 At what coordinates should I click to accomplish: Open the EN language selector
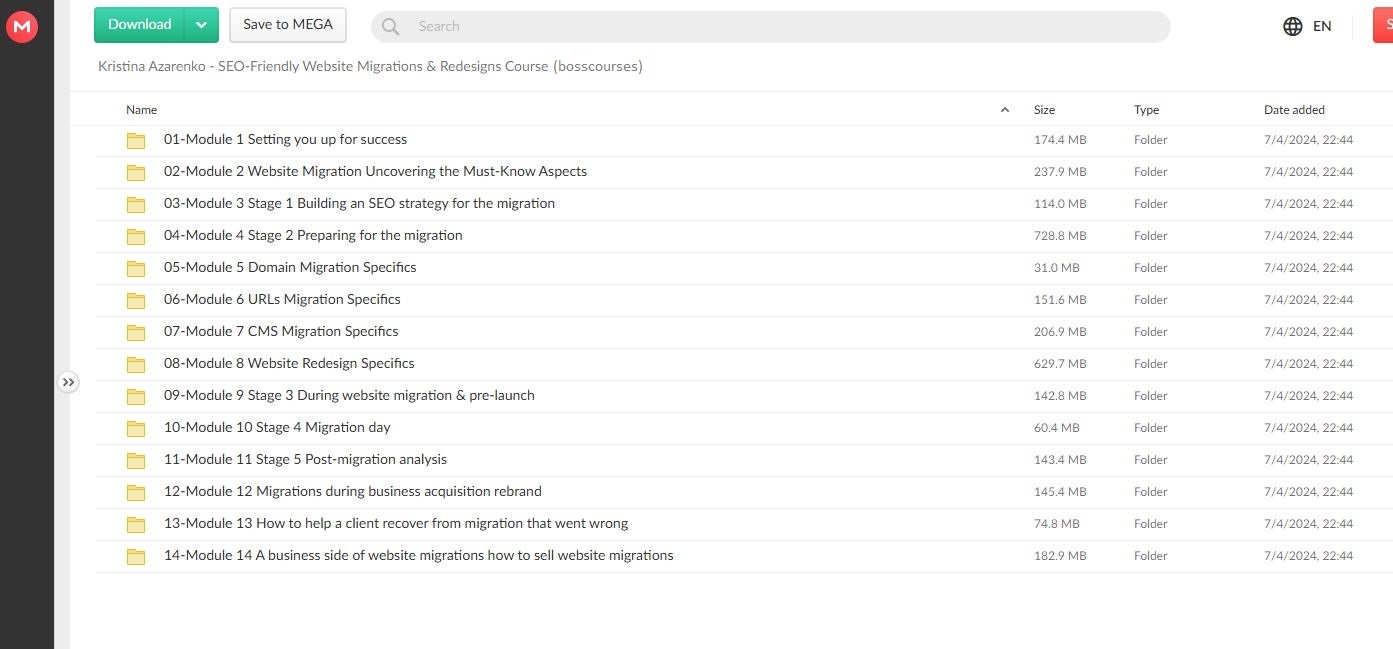(1321, 27)
